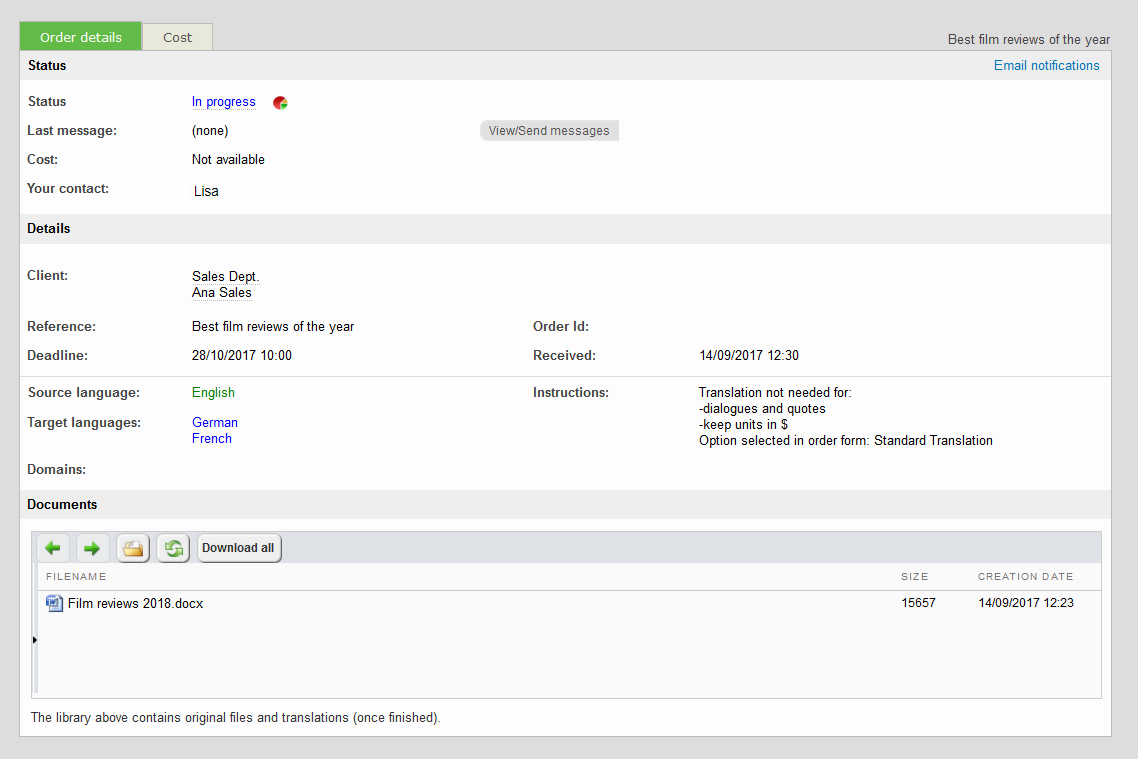Click the View/Send messages button

point(549,131)
